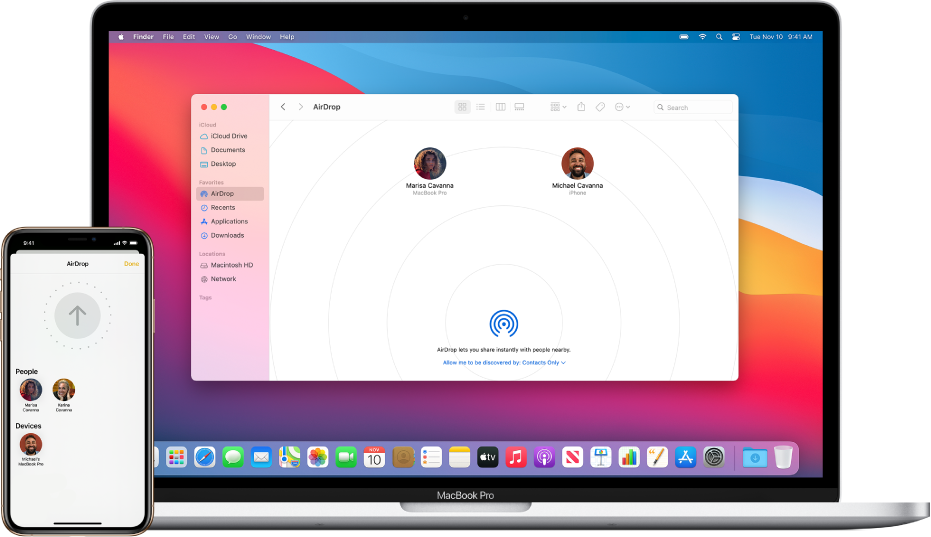Open Applications in Finder sidebar
This screenshot has width=931, height=537.
[224, 222]
